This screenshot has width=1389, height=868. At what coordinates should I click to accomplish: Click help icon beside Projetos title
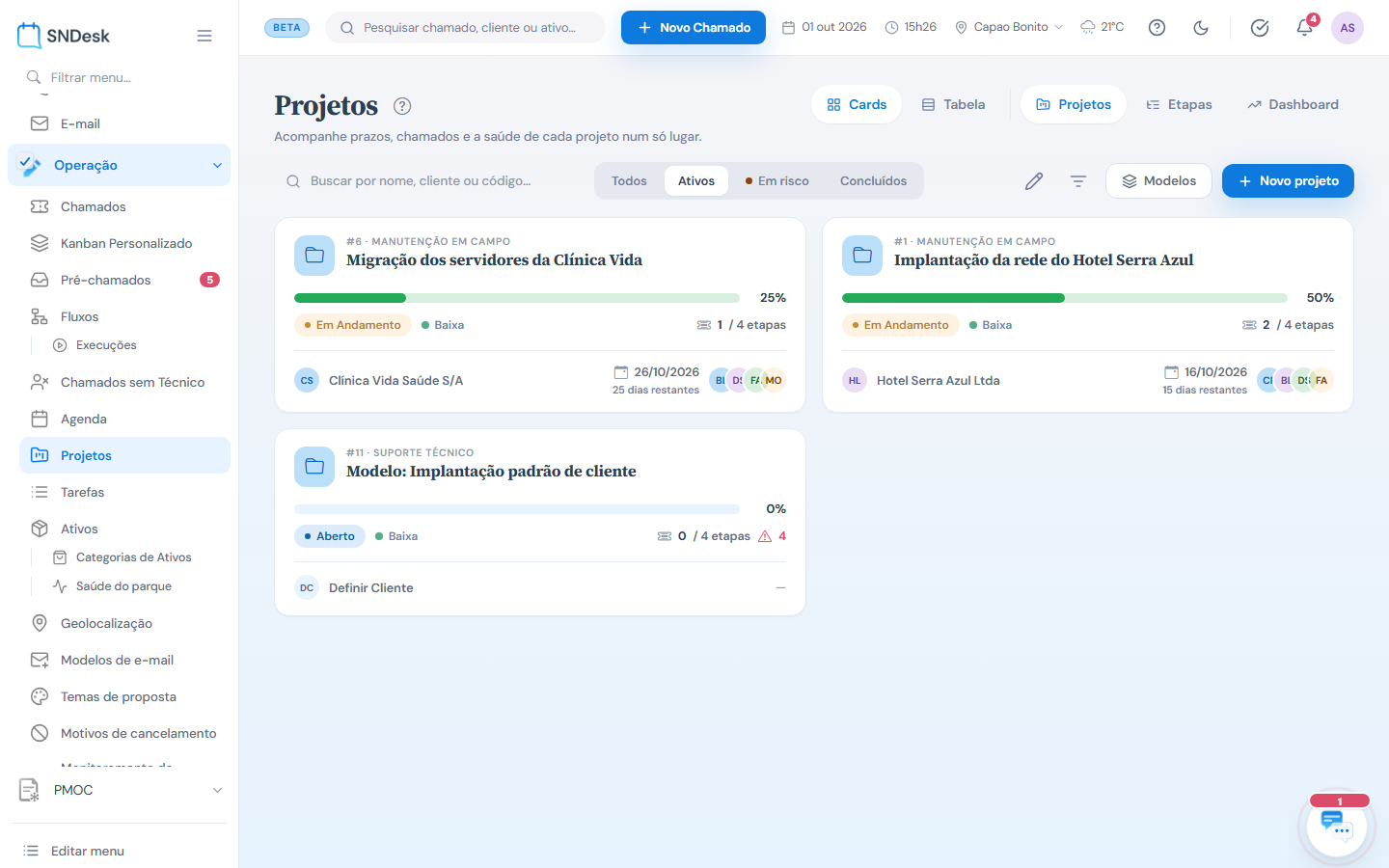coord(402,106)
